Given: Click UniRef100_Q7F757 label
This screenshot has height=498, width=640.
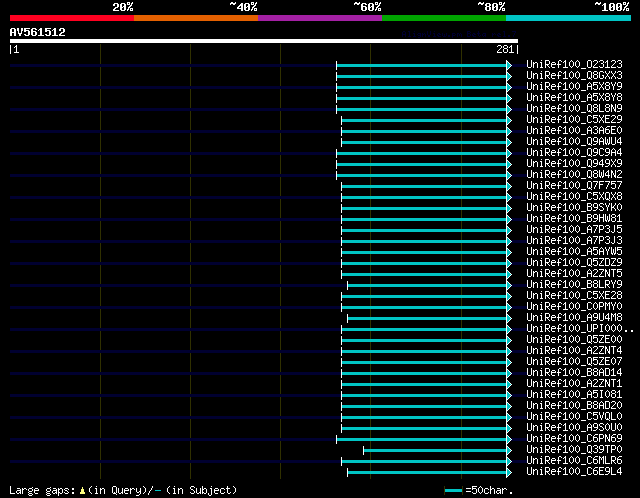Looking at the screenshot, I should click(x=574, y=186).
